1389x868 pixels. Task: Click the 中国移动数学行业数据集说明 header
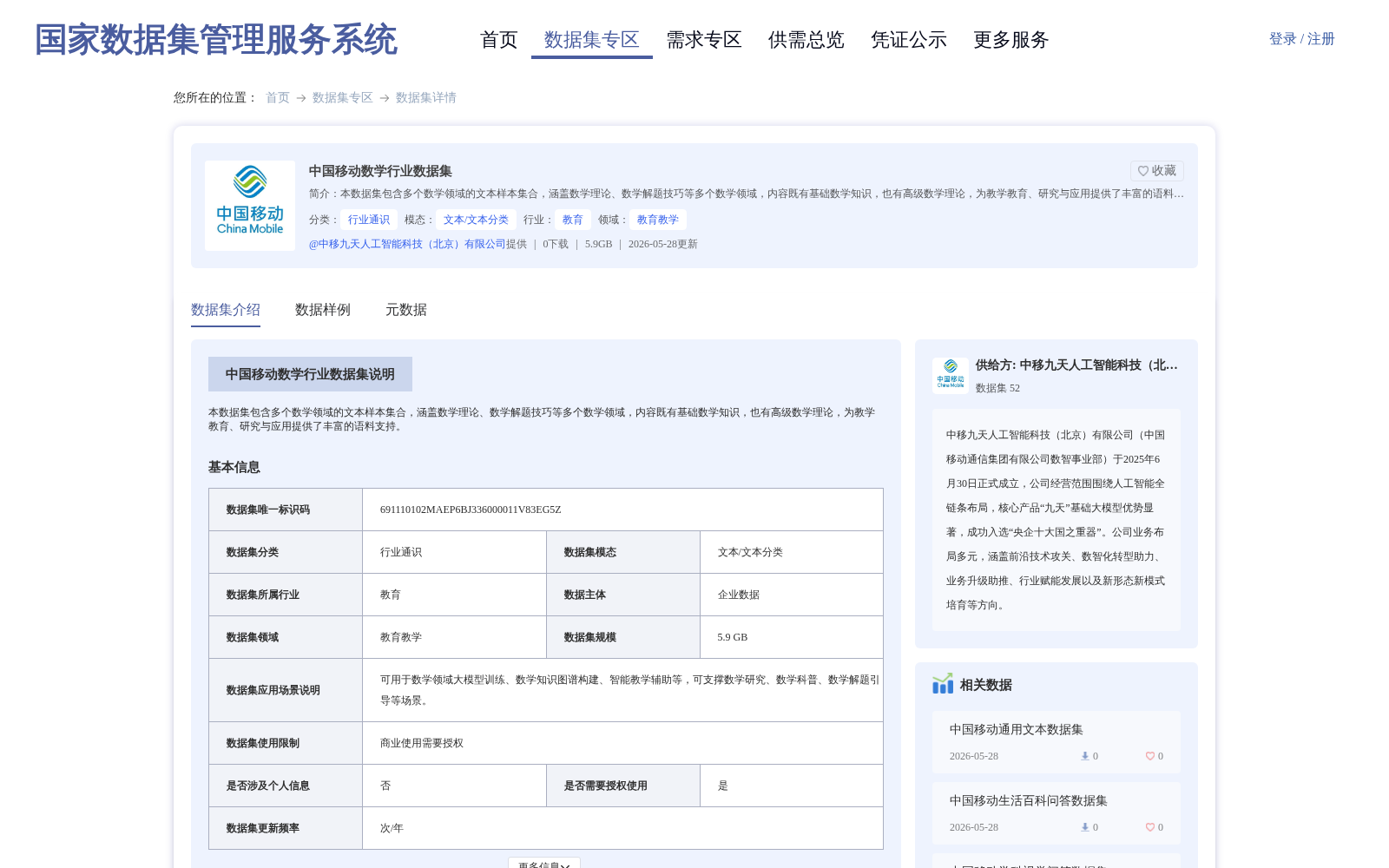[310, 374]
